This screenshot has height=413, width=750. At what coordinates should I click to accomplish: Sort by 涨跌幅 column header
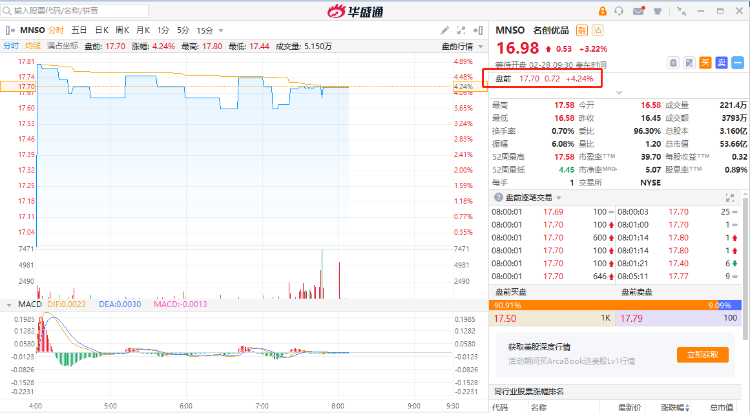click(675, 407)
